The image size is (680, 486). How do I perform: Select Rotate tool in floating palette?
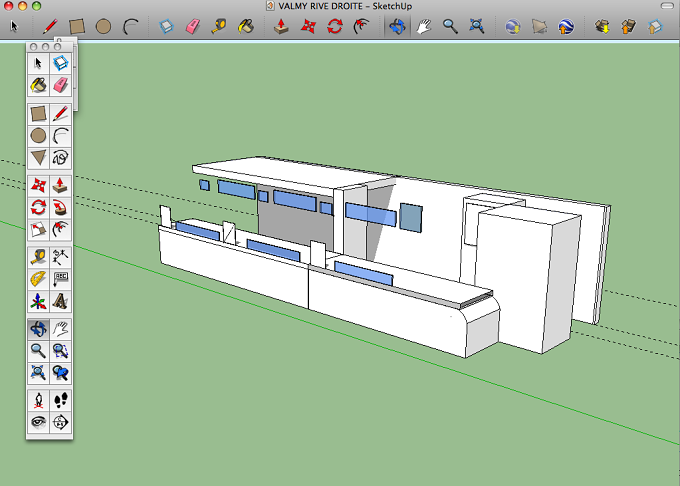pyautogui.click(x=38, y=207)
